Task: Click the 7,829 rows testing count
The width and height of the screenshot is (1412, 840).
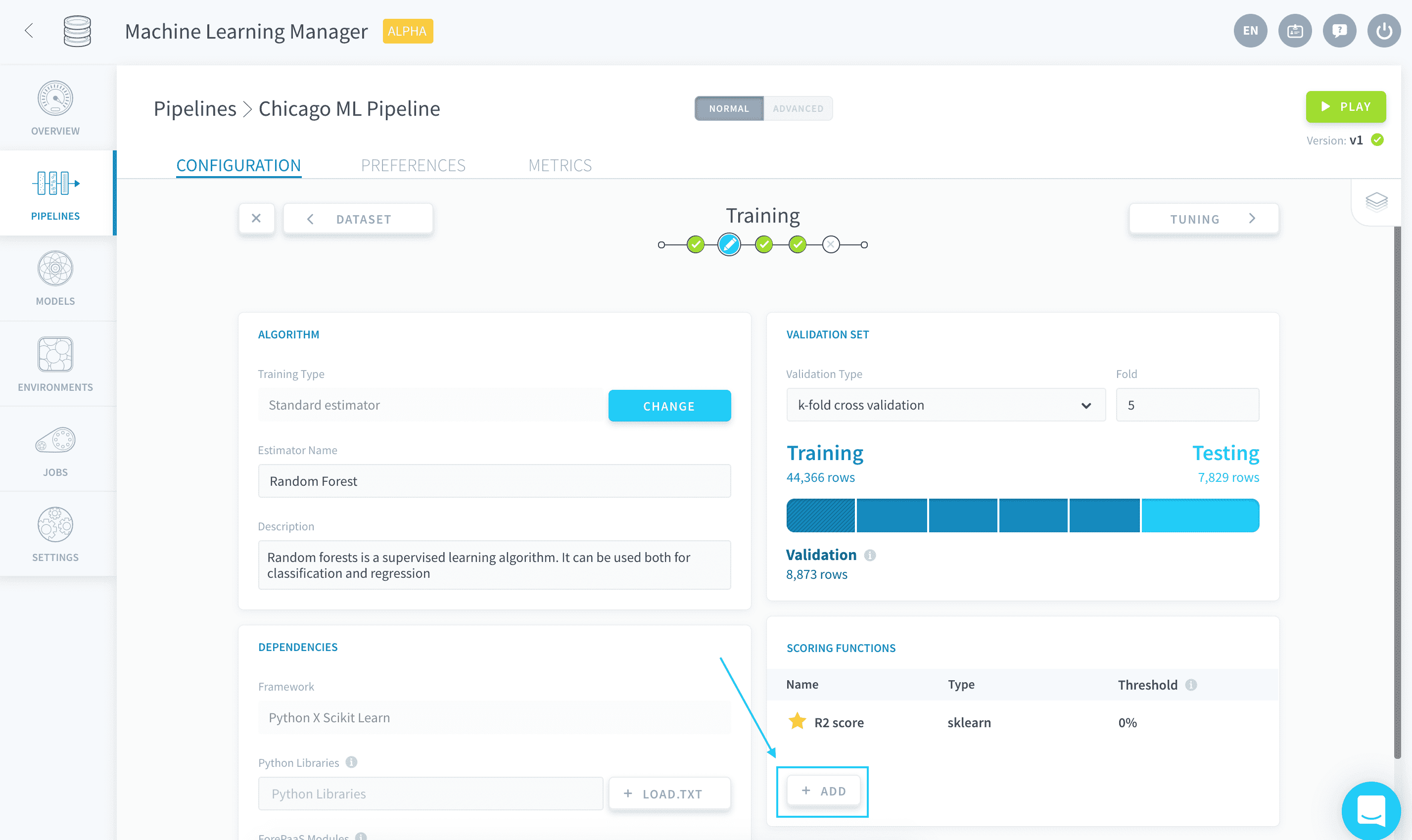Action: point(1228,477)
